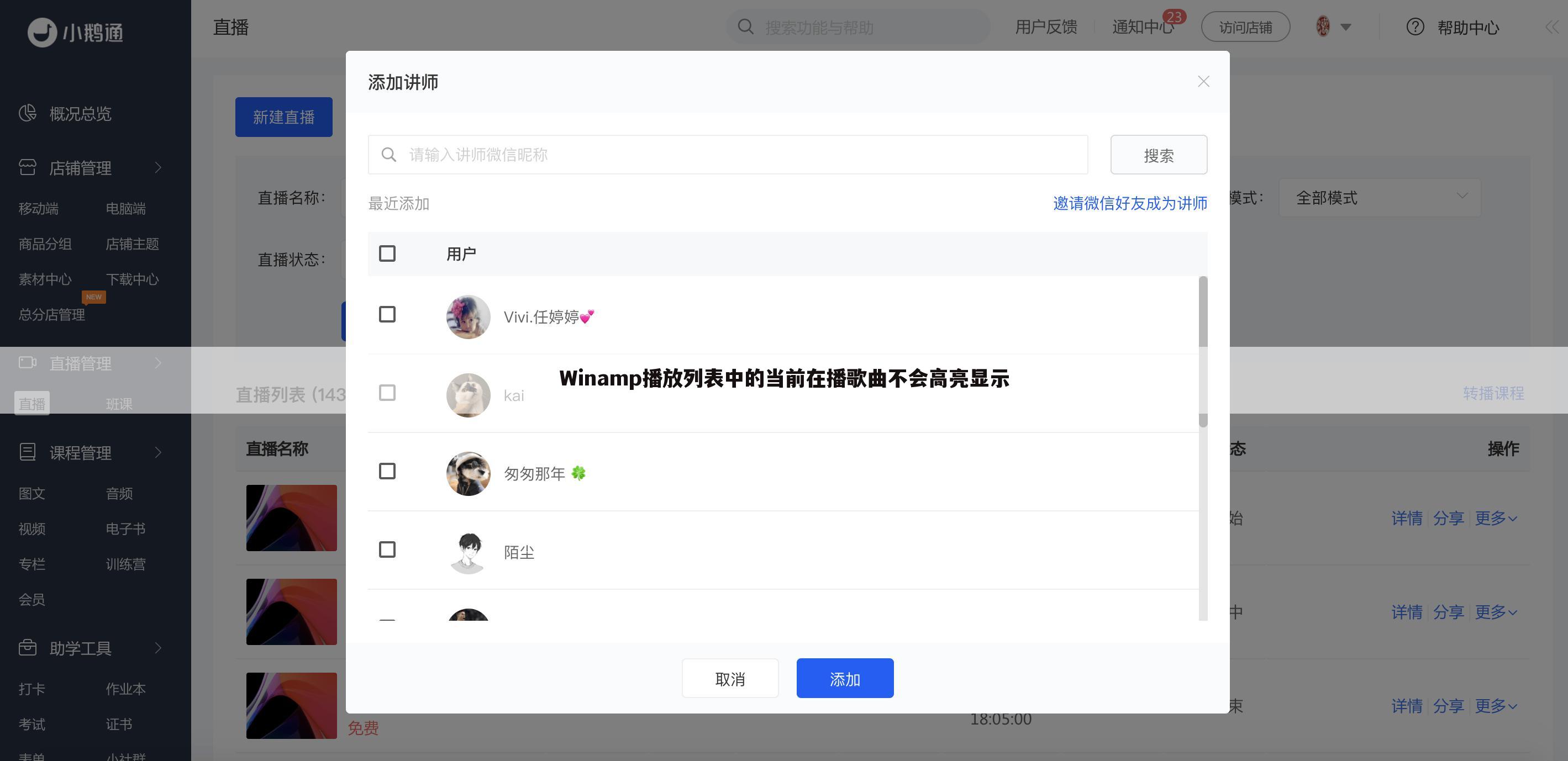Image resolution: width=1568 pixels, height=761 pixels.
Task: Go to 移动端 menu item
Action: (x=38, y=209)
